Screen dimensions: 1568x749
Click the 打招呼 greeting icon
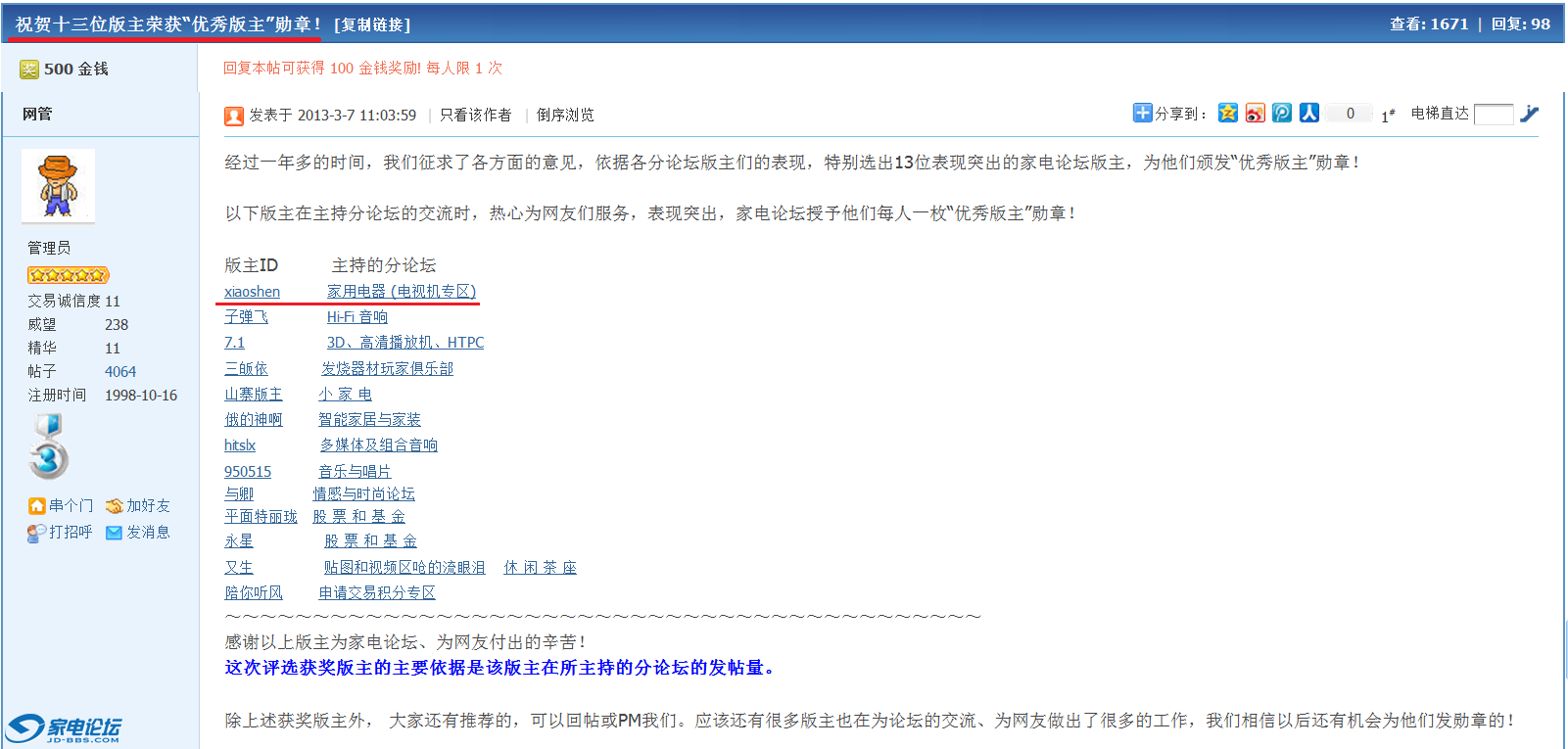pyautogui.click(x=36, y=533)
